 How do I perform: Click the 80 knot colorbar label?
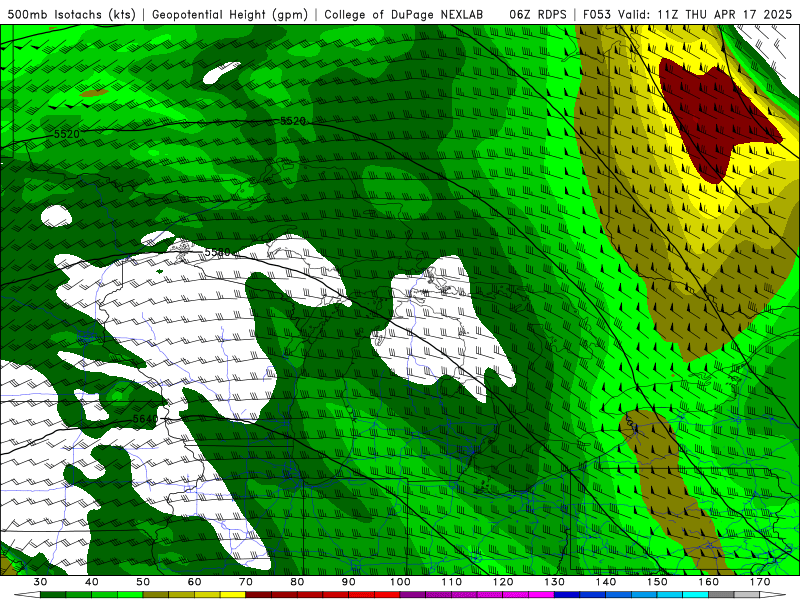[297, 582]
